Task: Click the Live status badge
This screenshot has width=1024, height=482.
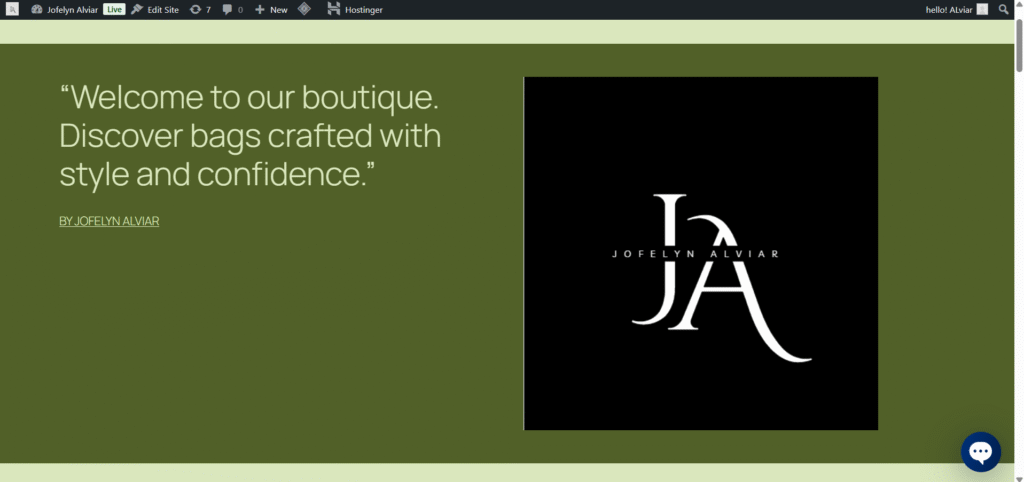Action: point(114,9)
